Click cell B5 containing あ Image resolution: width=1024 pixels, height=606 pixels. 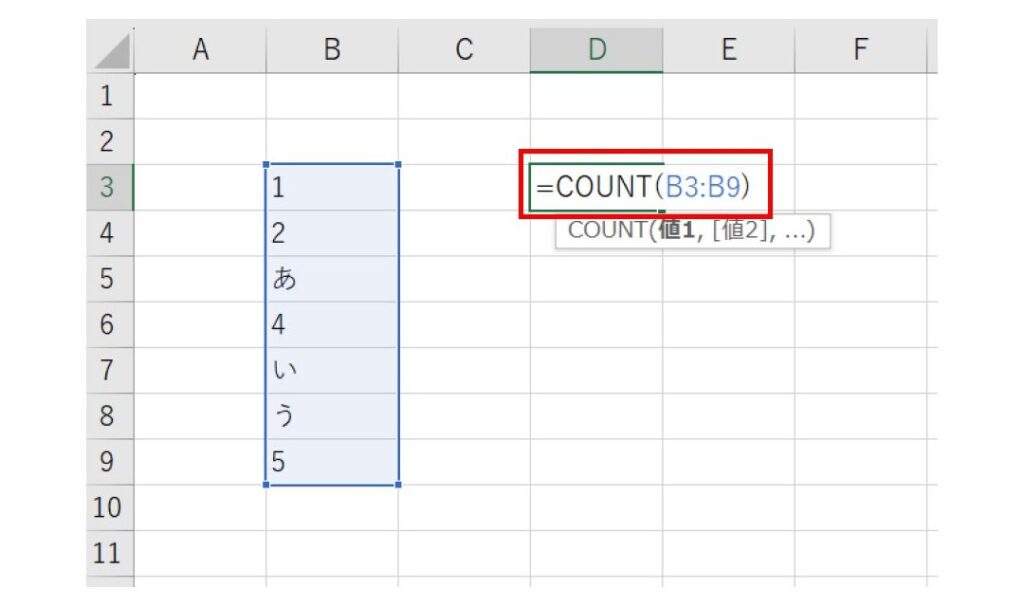pos(332,279)
